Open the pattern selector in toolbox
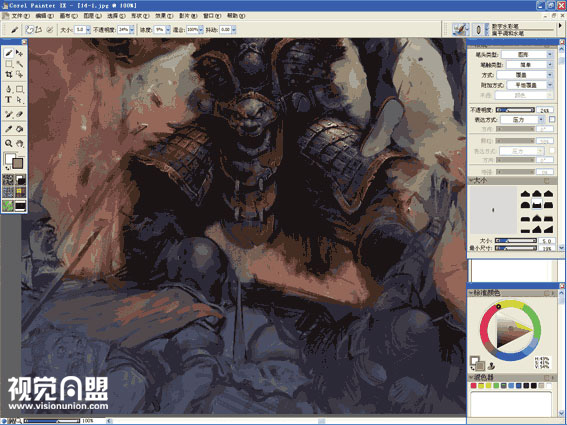 click(x=8, y=192)
